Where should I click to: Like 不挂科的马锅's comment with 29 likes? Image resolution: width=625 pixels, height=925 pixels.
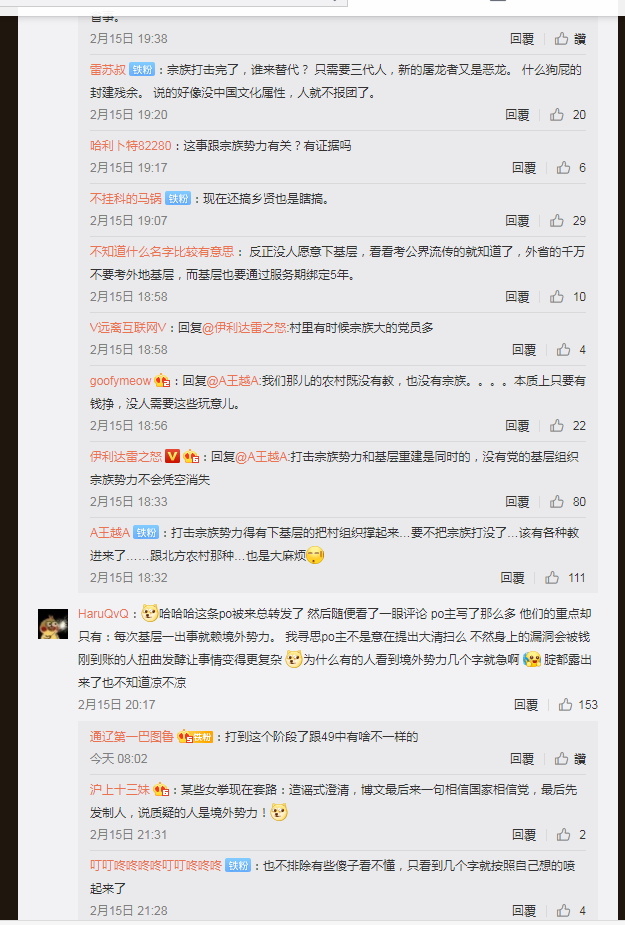point(557,221)
